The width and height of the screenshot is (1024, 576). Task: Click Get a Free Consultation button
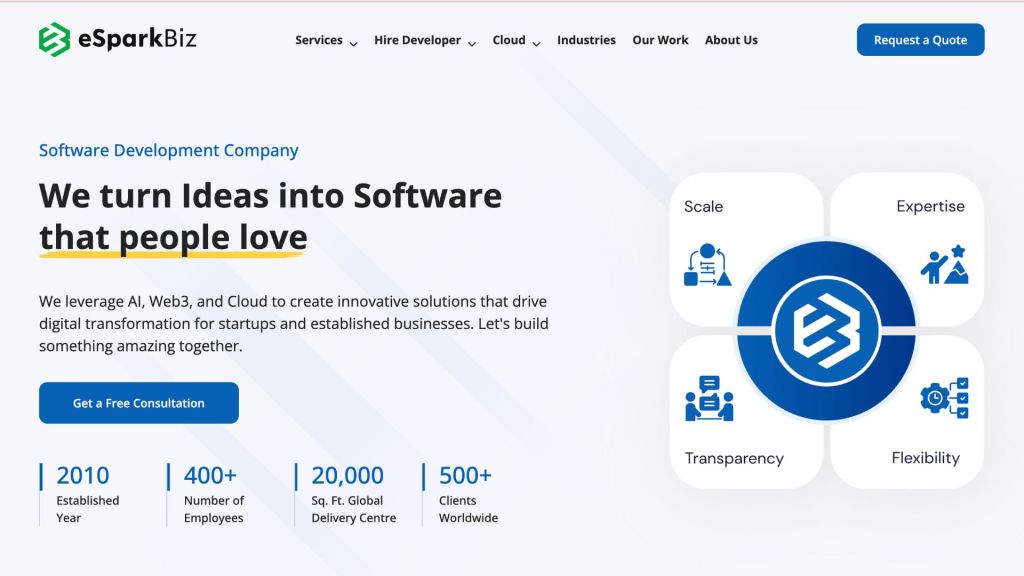(x=138, y=403)
